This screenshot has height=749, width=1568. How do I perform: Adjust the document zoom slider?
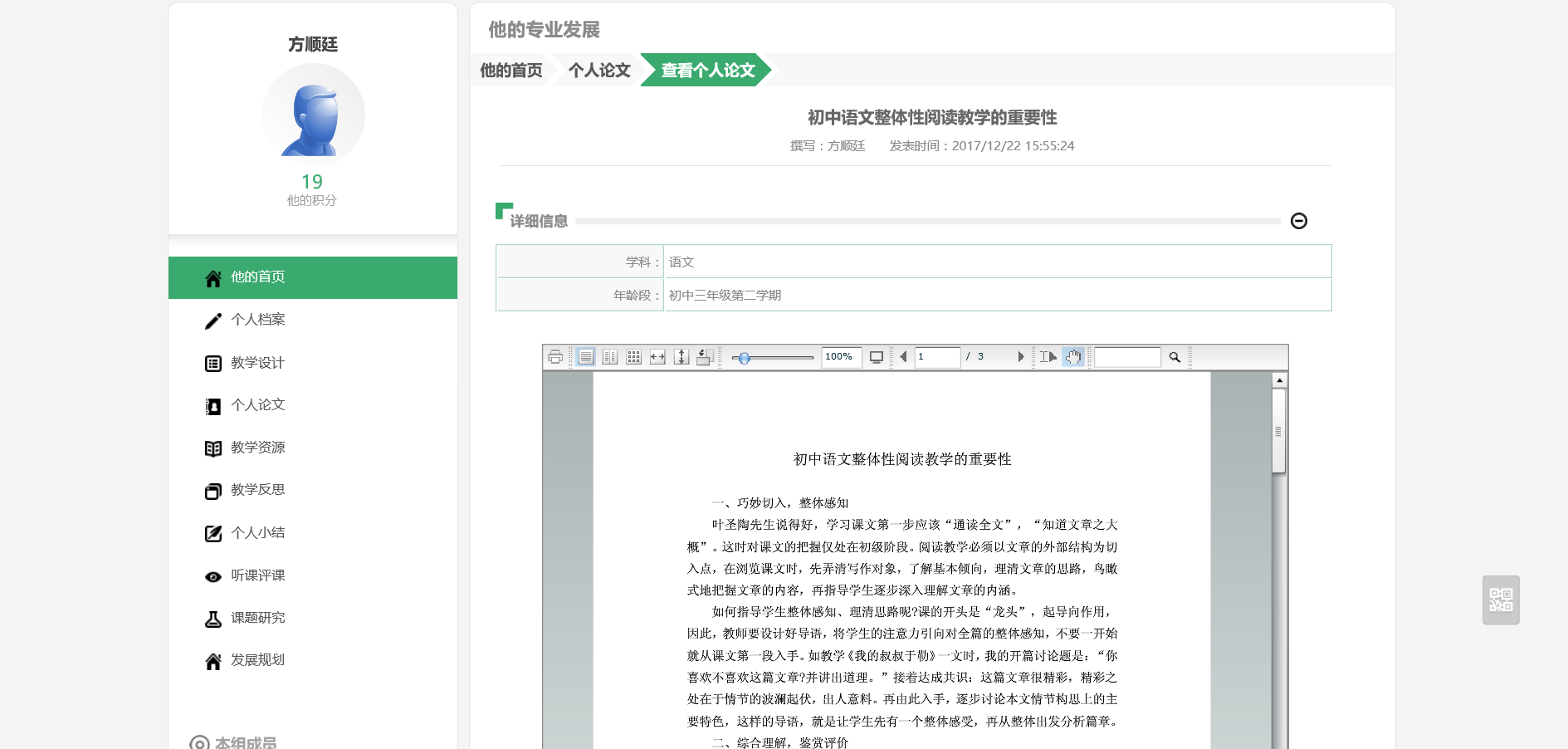click(745, 358)
